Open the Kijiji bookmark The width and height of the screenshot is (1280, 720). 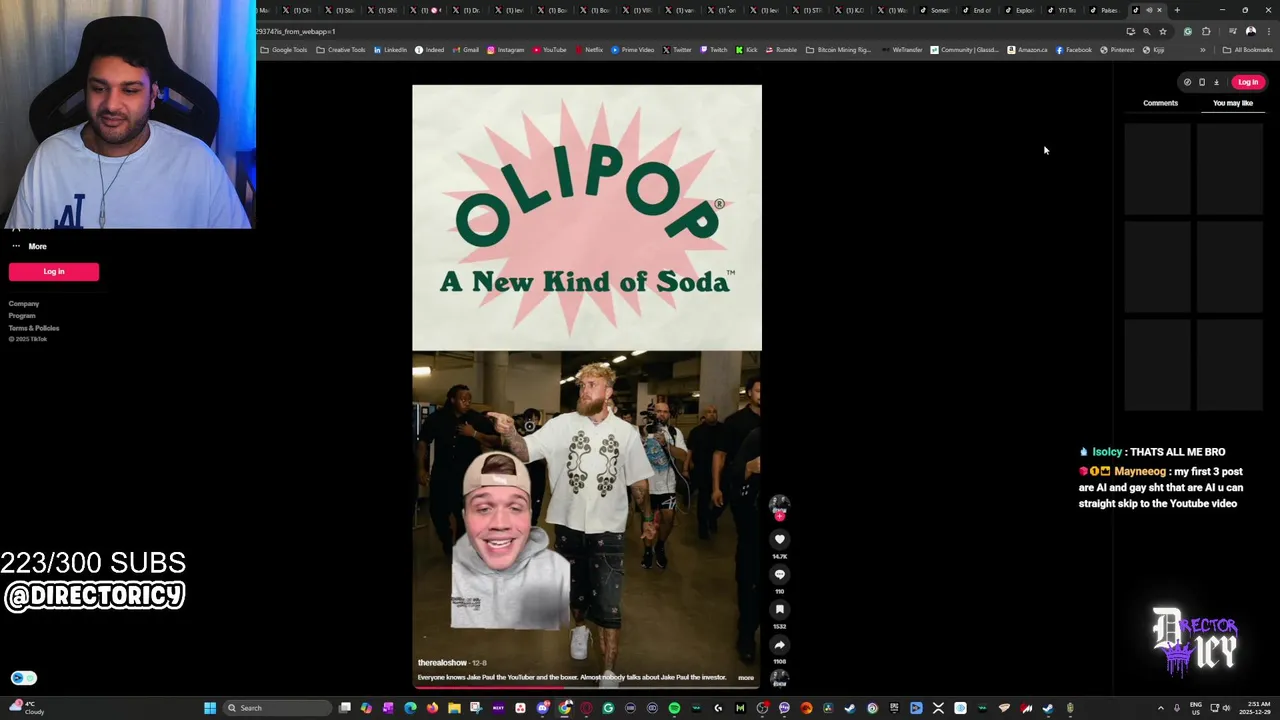pyautogui.click(x=1153, y=50)
